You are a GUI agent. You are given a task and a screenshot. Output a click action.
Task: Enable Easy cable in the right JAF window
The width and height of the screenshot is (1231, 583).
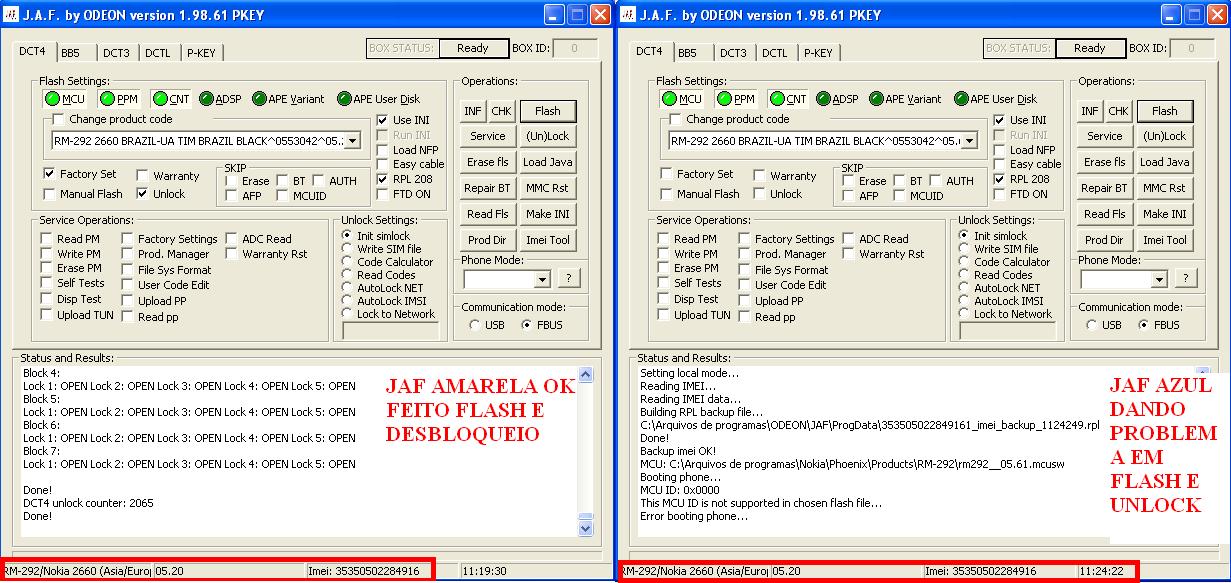point(1000,164)
